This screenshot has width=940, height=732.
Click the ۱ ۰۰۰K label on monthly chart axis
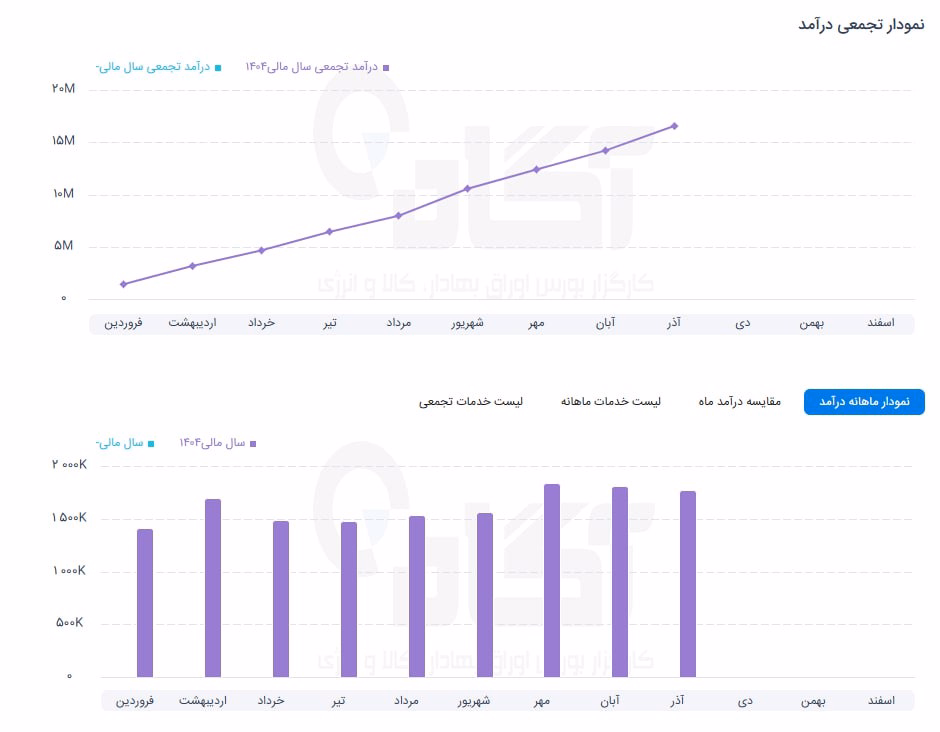[x=69, y=570]
